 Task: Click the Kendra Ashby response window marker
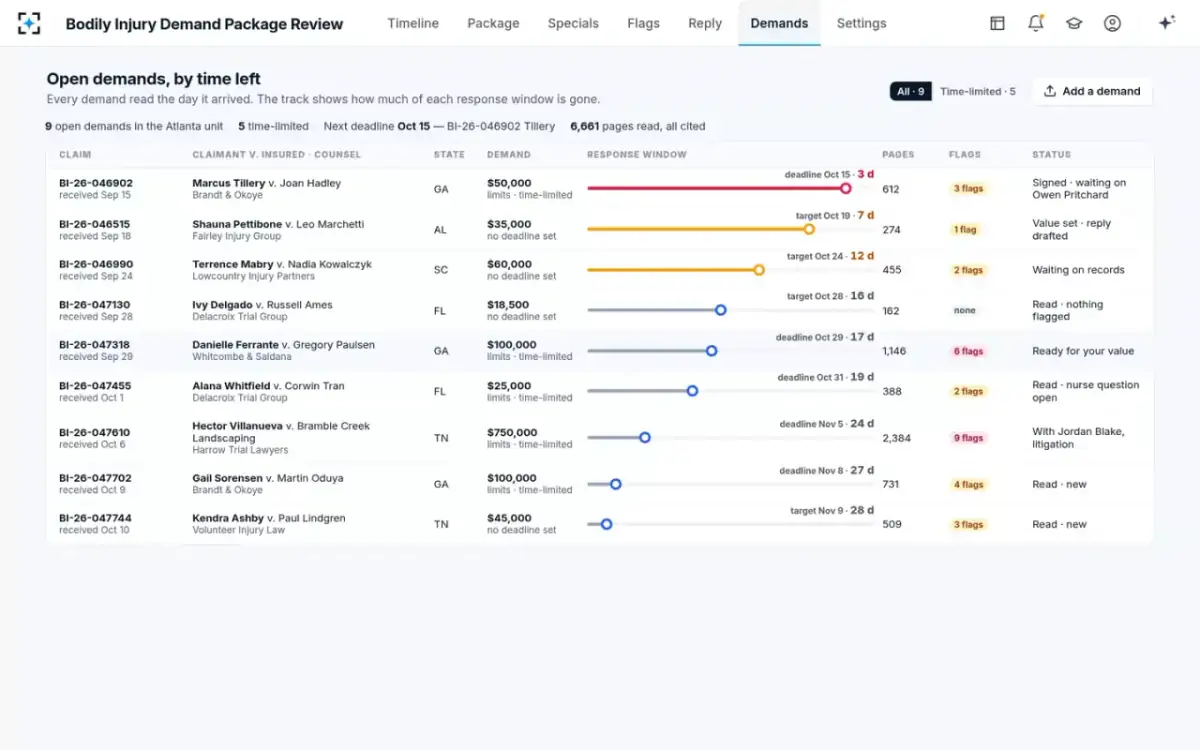(606, 524)
